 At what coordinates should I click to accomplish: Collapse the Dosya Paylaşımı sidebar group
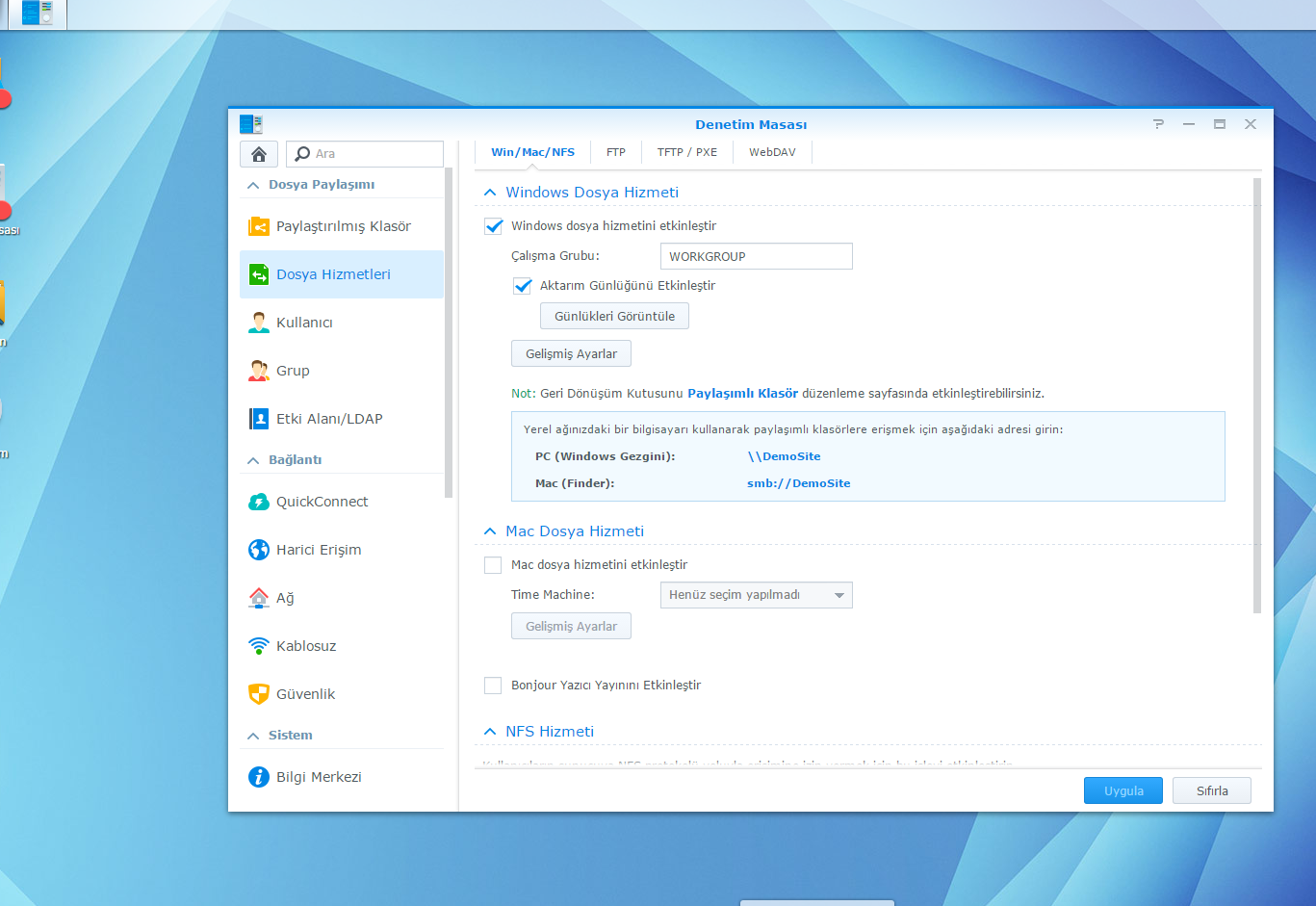tap(253, 185)
